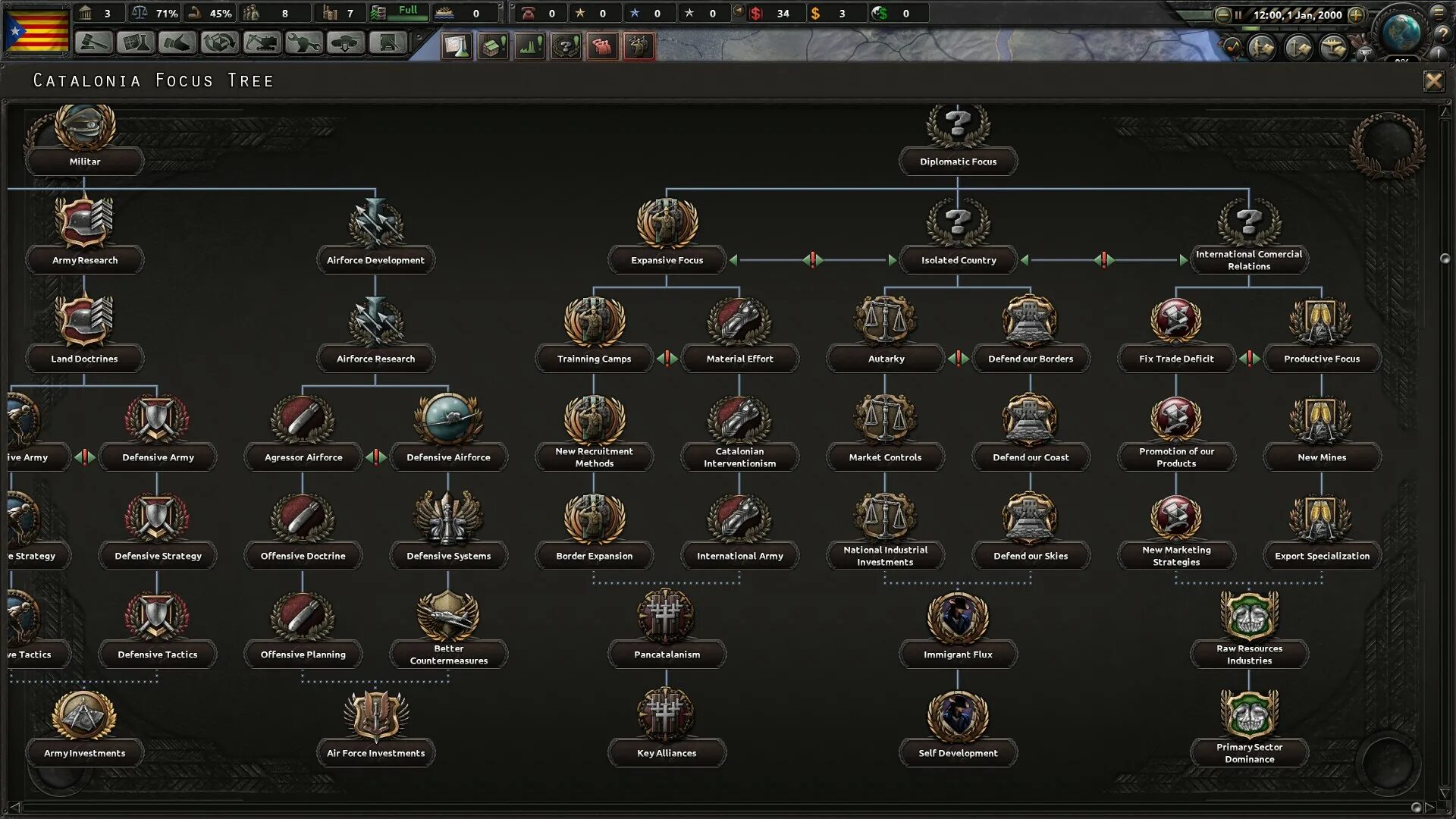Viewport: 1456px width, 819px height.
Task: Decrease game speed with minus button
Action: tap(1222, 14)
